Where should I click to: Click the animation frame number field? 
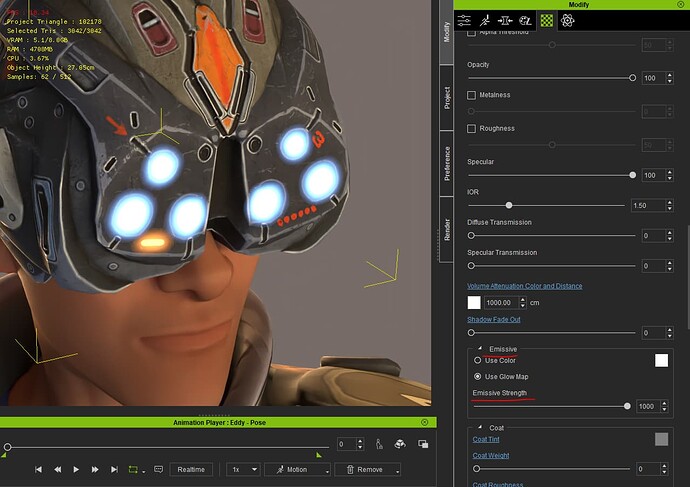(346, 444)
